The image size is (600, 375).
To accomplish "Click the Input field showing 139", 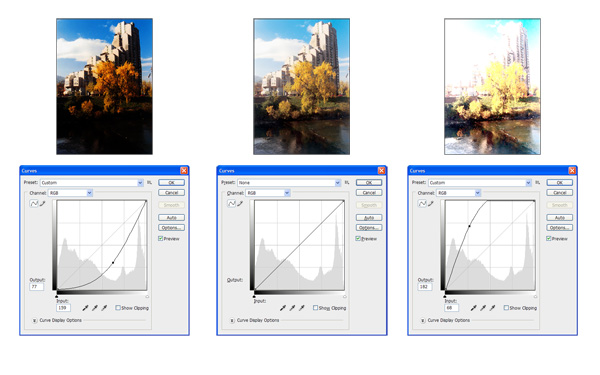I will click(63, 308).
